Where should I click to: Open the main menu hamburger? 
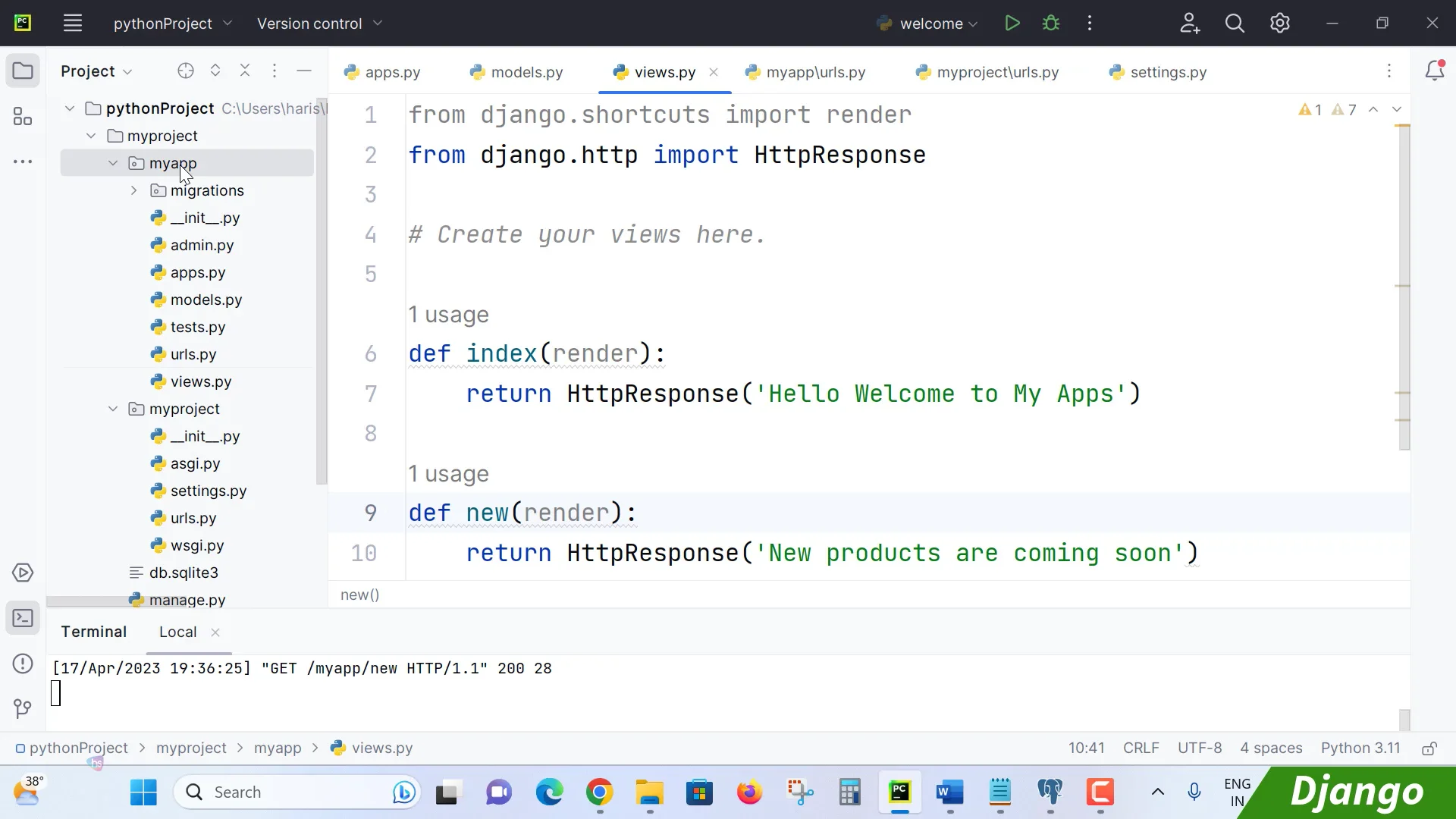pos(73,23)
